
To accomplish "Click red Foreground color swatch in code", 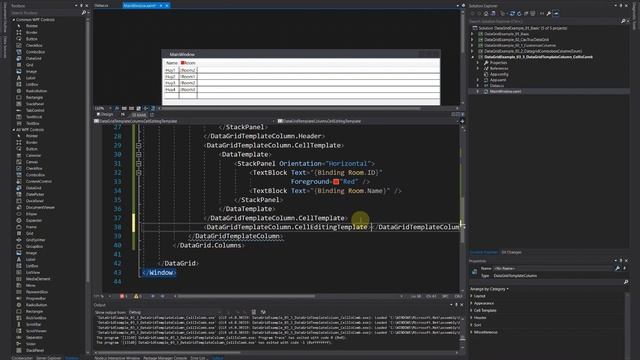I will [x=336, y=182].
